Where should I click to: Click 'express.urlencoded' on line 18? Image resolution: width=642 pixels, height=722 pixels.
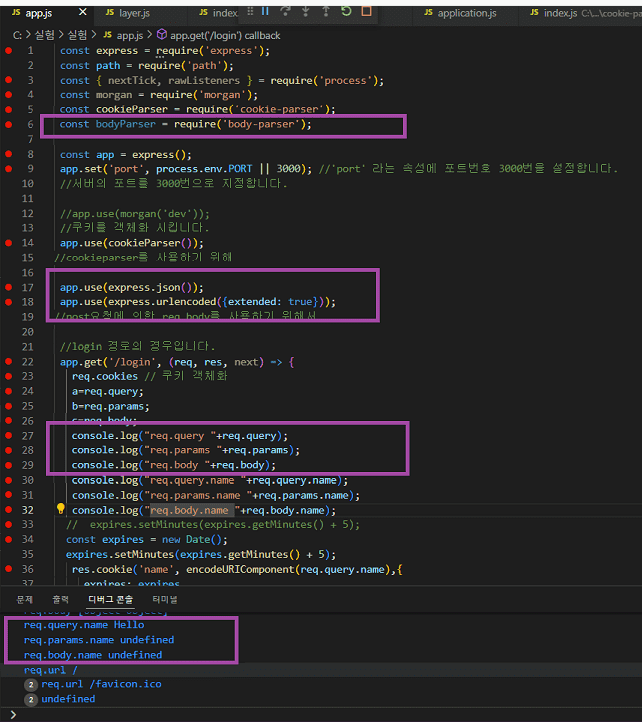(x=162, y=302)
